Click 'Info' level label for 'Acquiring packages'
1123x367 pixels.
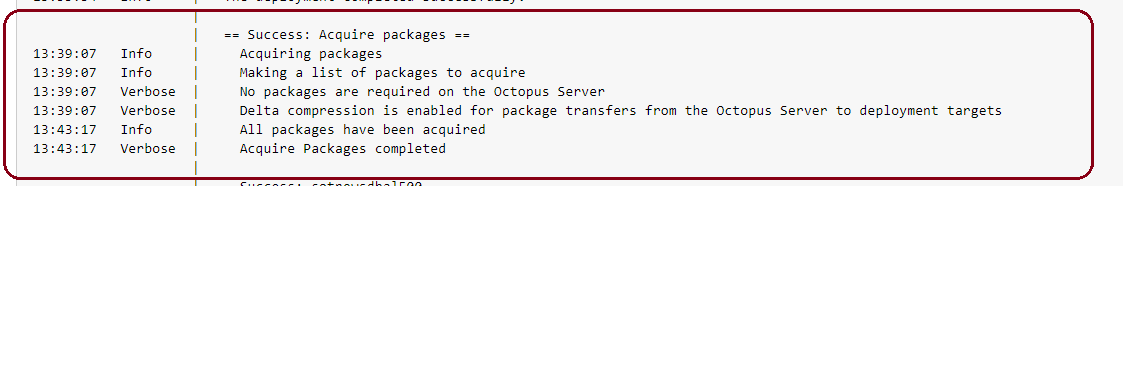[136, 54]
